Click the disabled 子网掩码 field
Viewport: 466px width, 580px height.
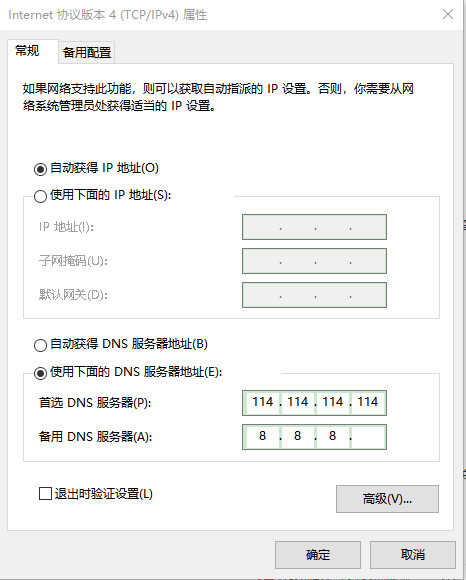(x=314, y=261)
